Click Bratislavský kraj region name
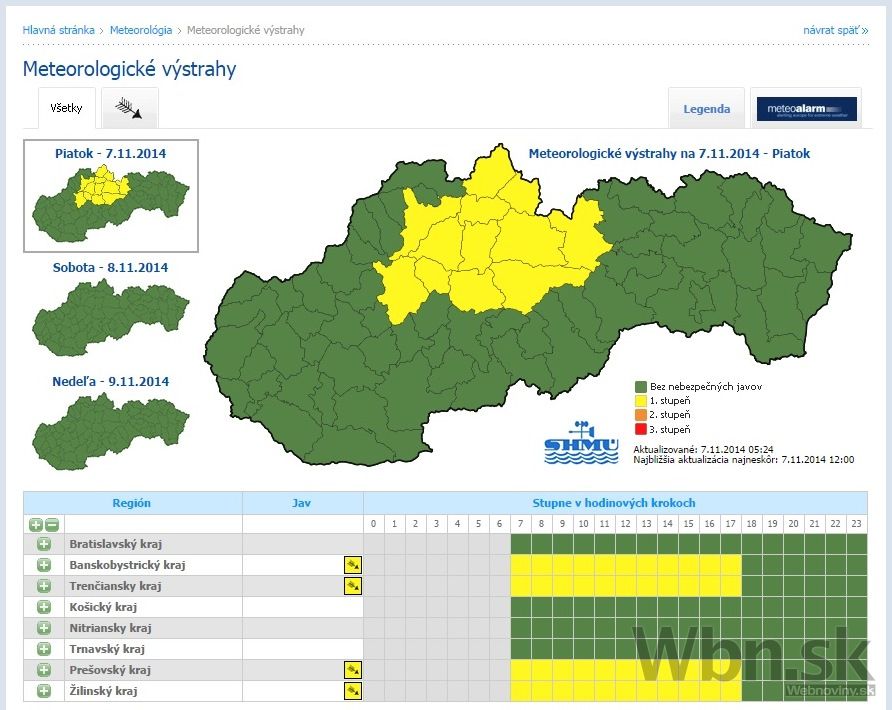The width and height of the screenshot is (892, 710). pyautogui.click(x=115, y=544)
